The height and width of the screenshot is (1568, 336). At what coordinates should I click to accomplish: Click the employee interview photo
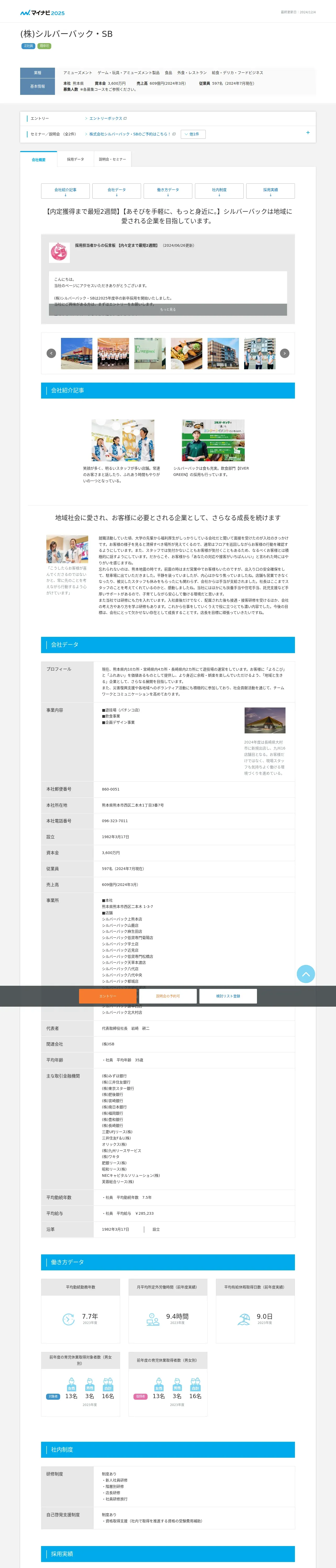[67, 549]
